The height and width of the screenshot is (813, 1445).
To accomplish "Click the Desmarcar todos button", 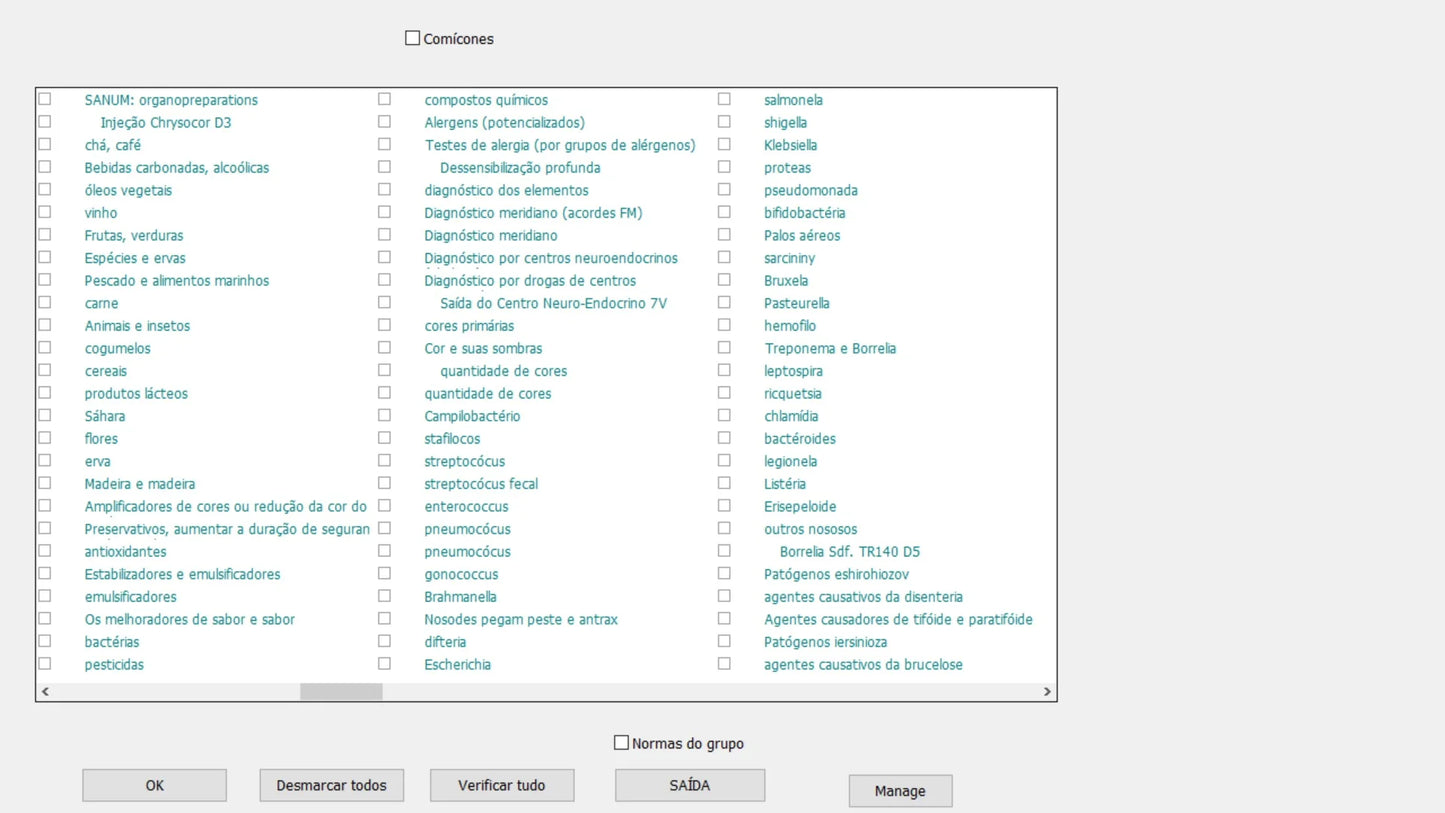I will (x=331, y=785).
